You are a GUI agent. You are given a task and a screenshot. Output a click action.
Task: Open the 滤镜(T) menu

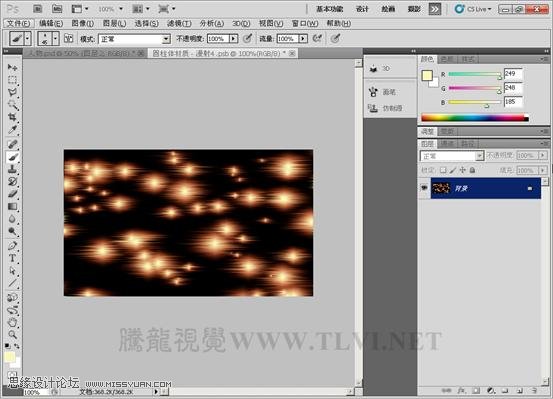(179, 24)
